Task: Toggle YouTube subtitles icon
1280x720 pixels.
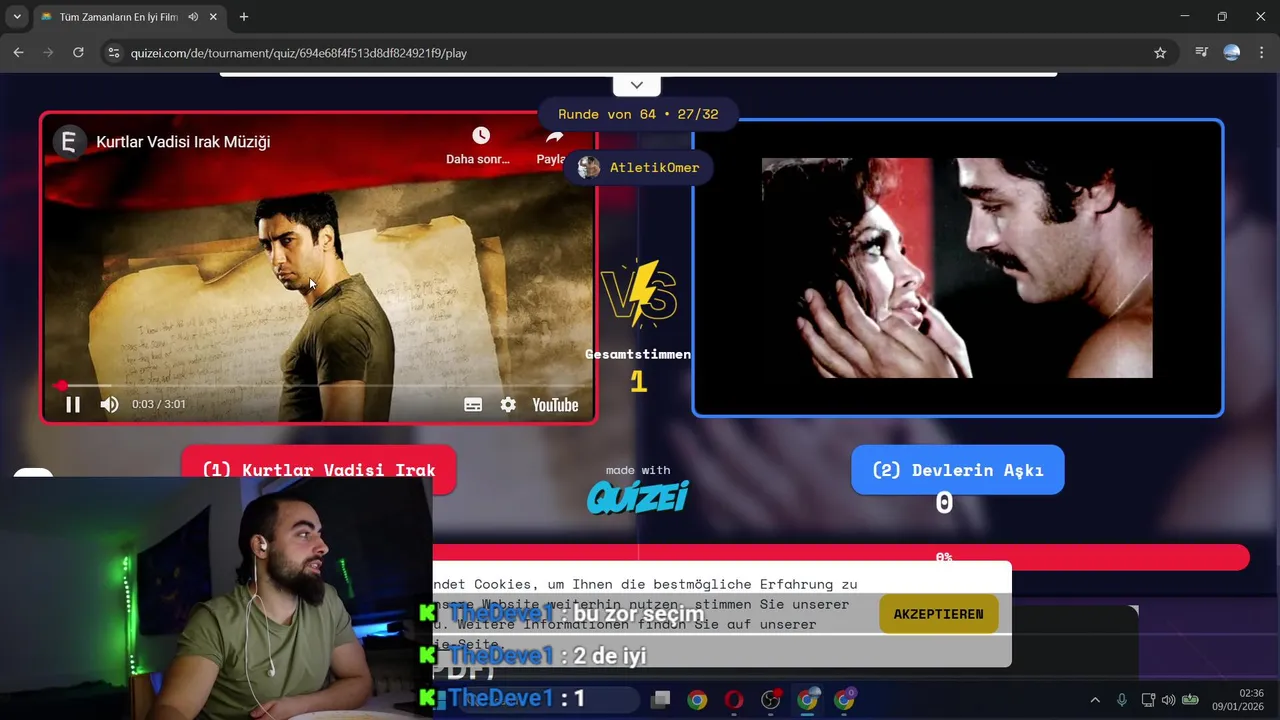Action: point(473,404)
